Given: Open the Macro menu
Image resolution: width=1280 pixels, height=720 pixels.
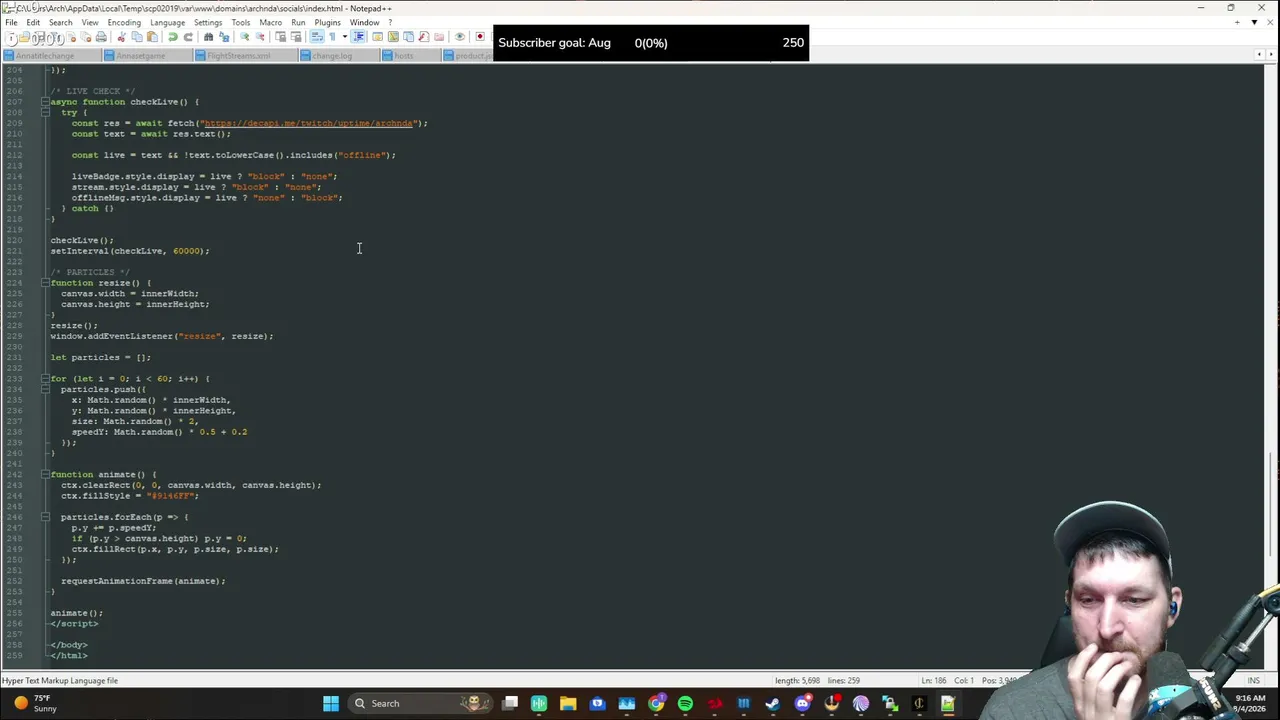Looking at the screenshot, I should coord(270,22).
